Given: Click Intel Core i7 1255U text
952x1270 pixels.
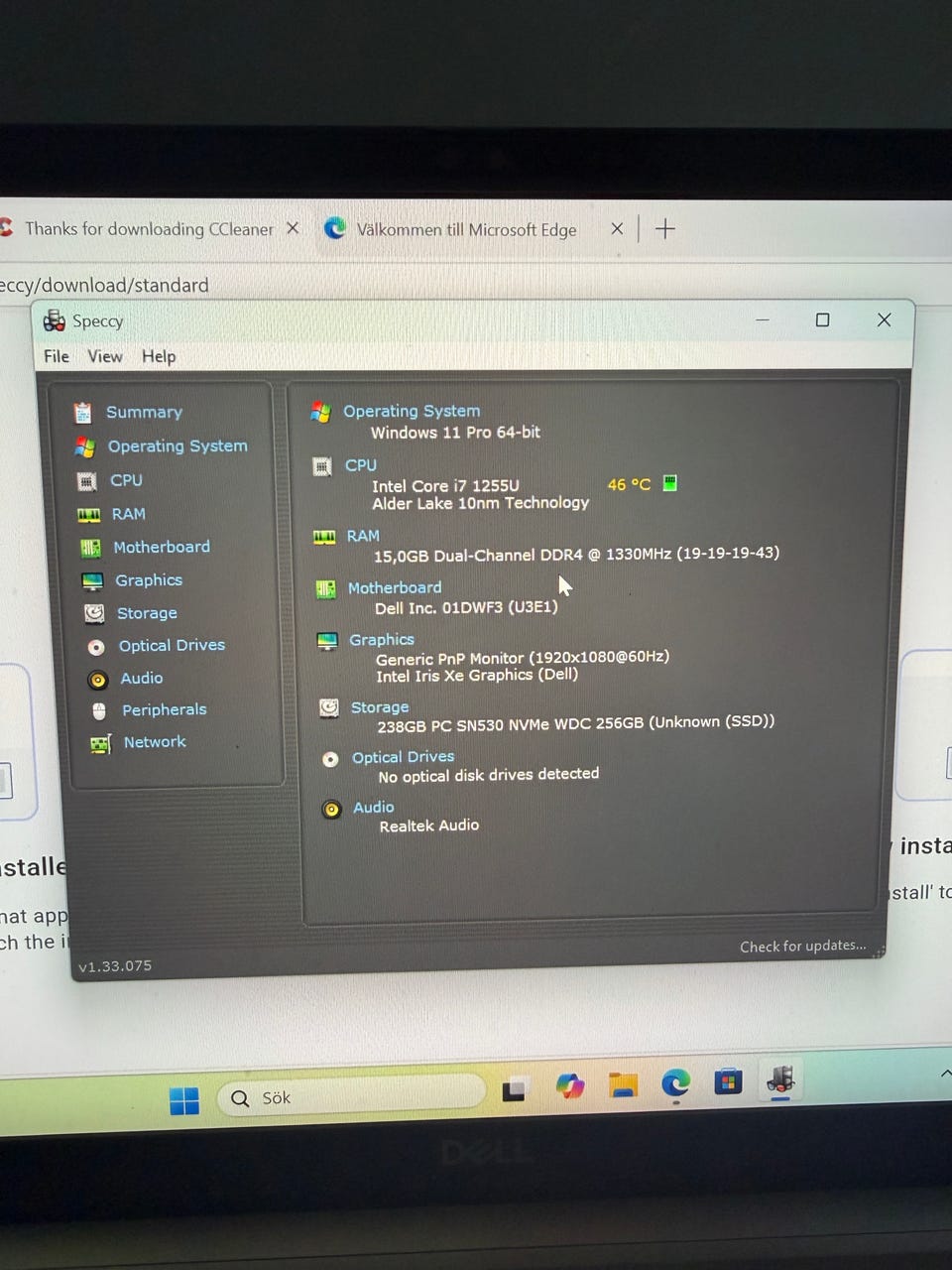Looking at the screenshot, I should click(445, 486).
